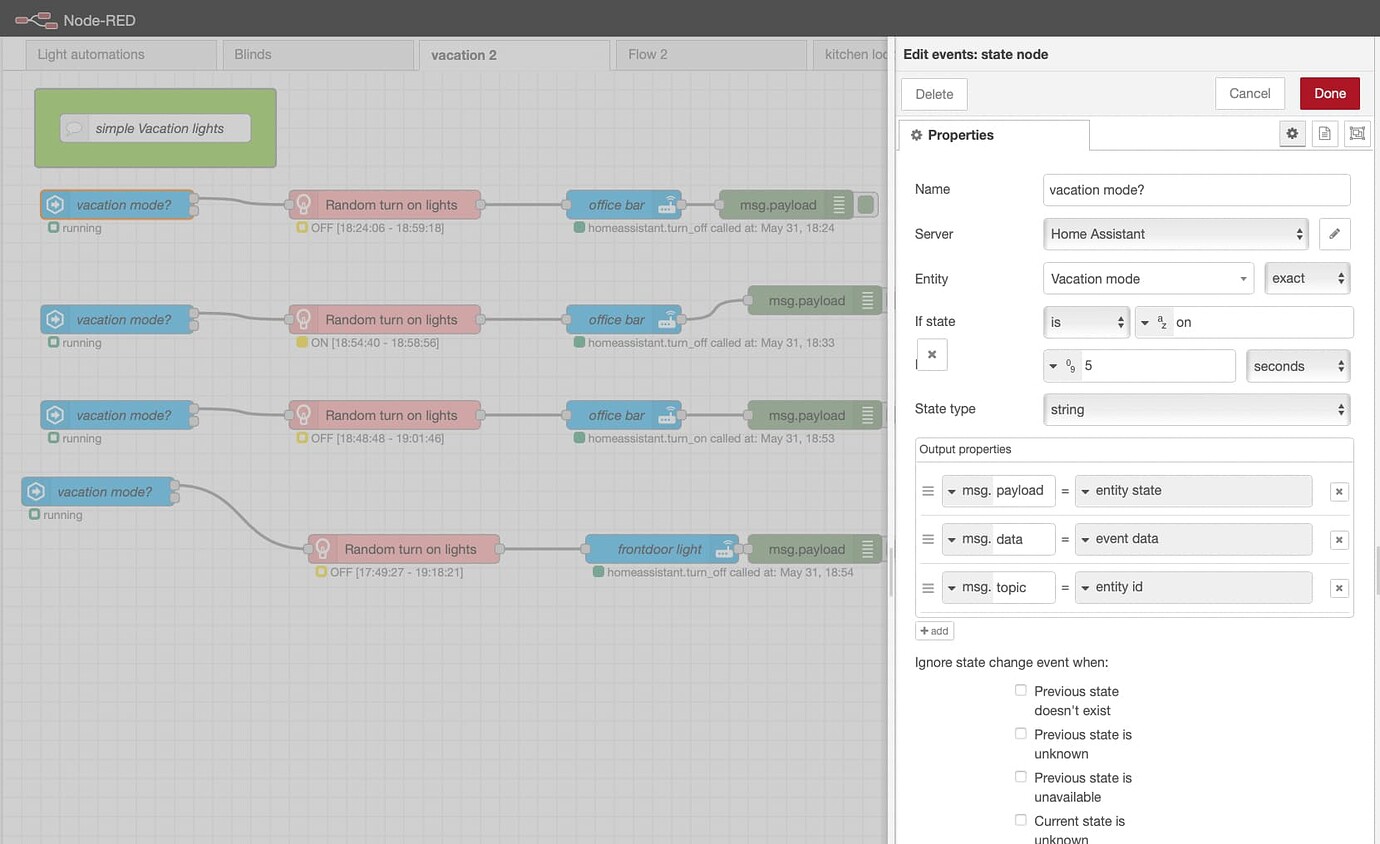Open the node appearance icon

[x=1357, y=133]
